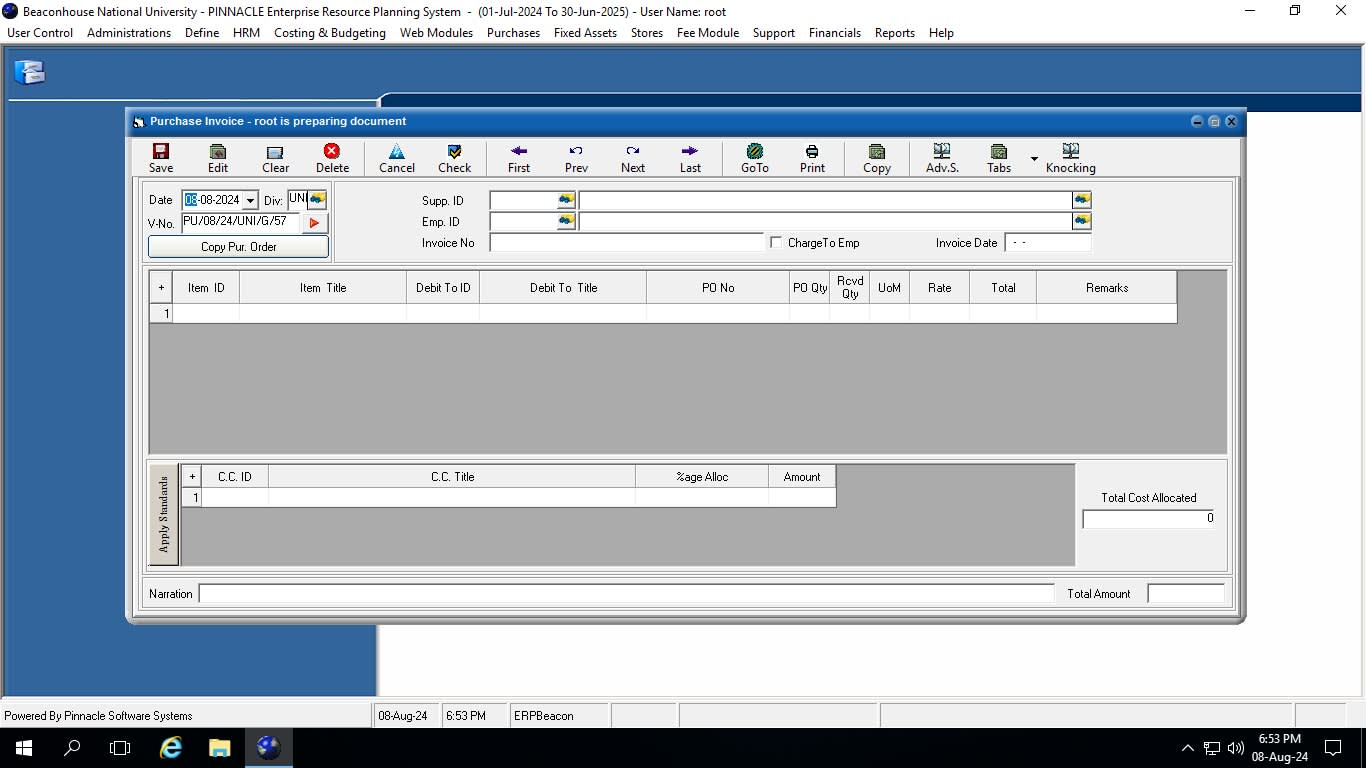
Task: Click into the Narration text field
Action: (x=626, y=594)
